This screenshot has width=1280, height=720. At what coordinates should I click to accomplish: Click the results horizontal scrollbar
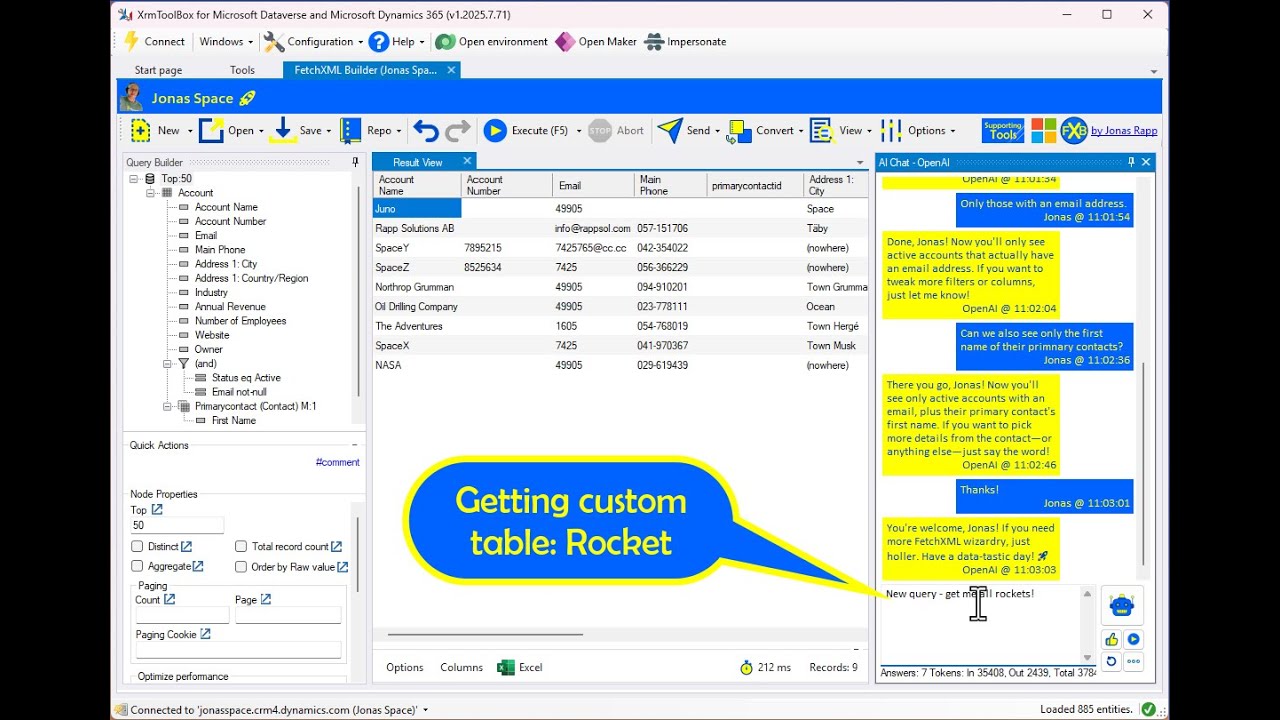[x=485, y=634]
